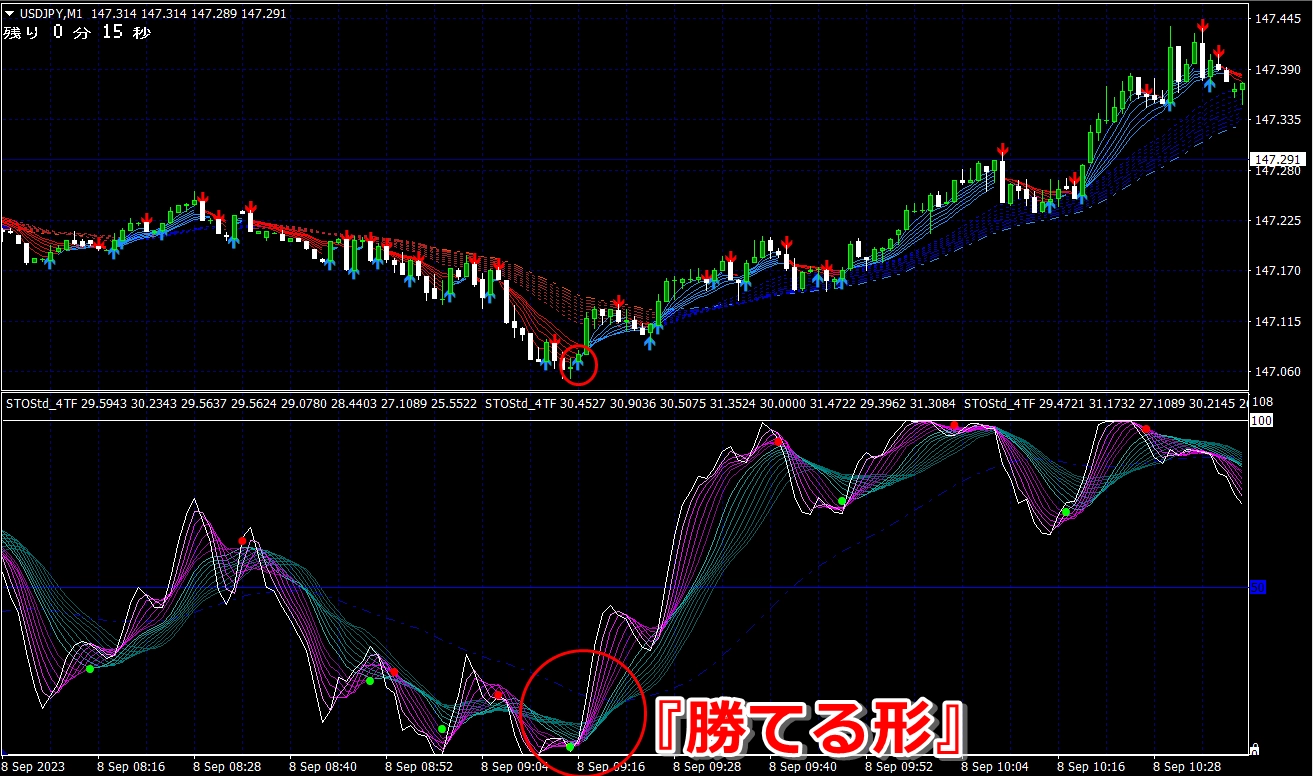Click the red dot at the stochastic top near 10:04
The height and width of the screenshot is (776, 1313).
tap(955, 426)
